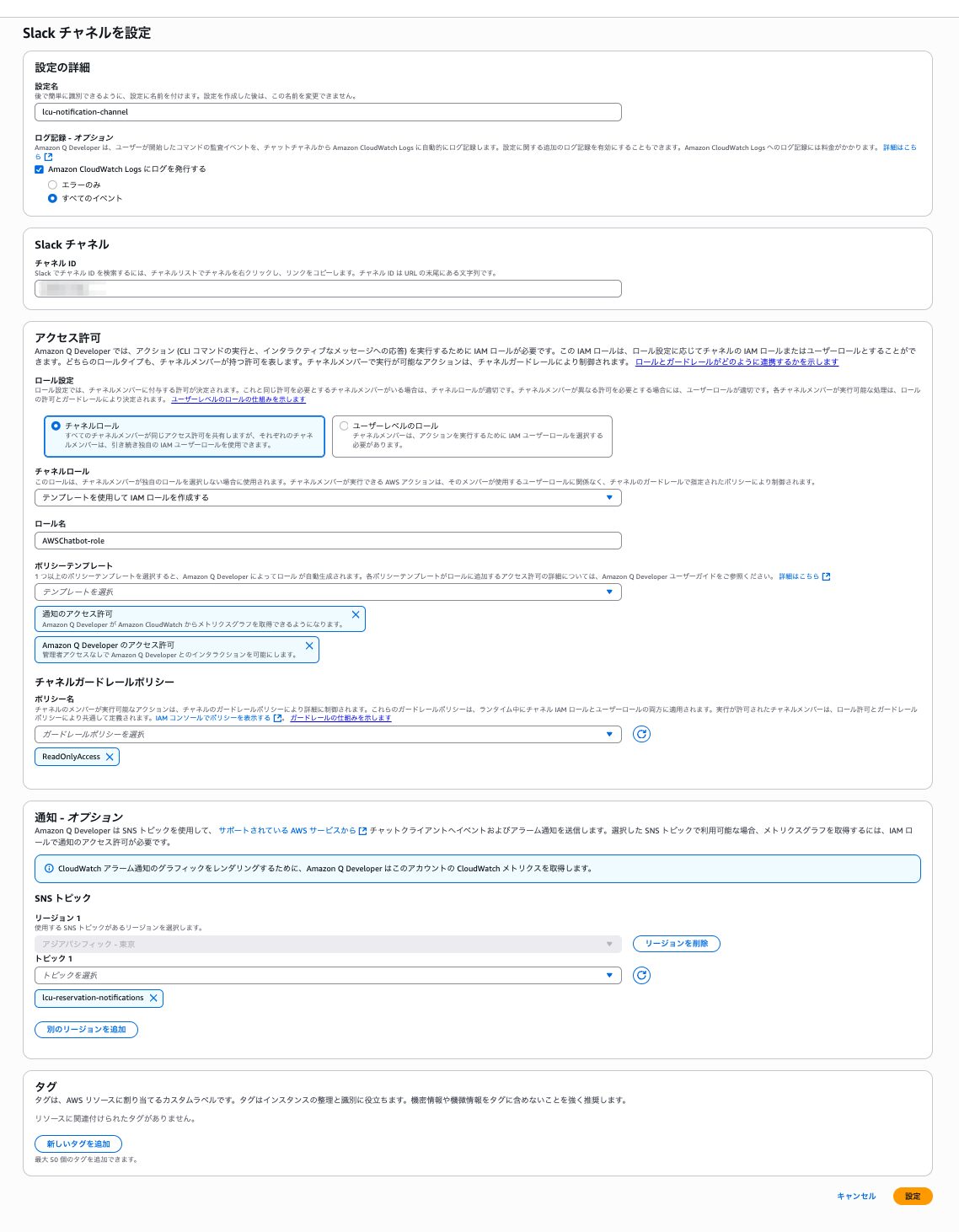Click the info icon in the CloudWatch alarm notice

pyautogui.click(x=49, y=869)
